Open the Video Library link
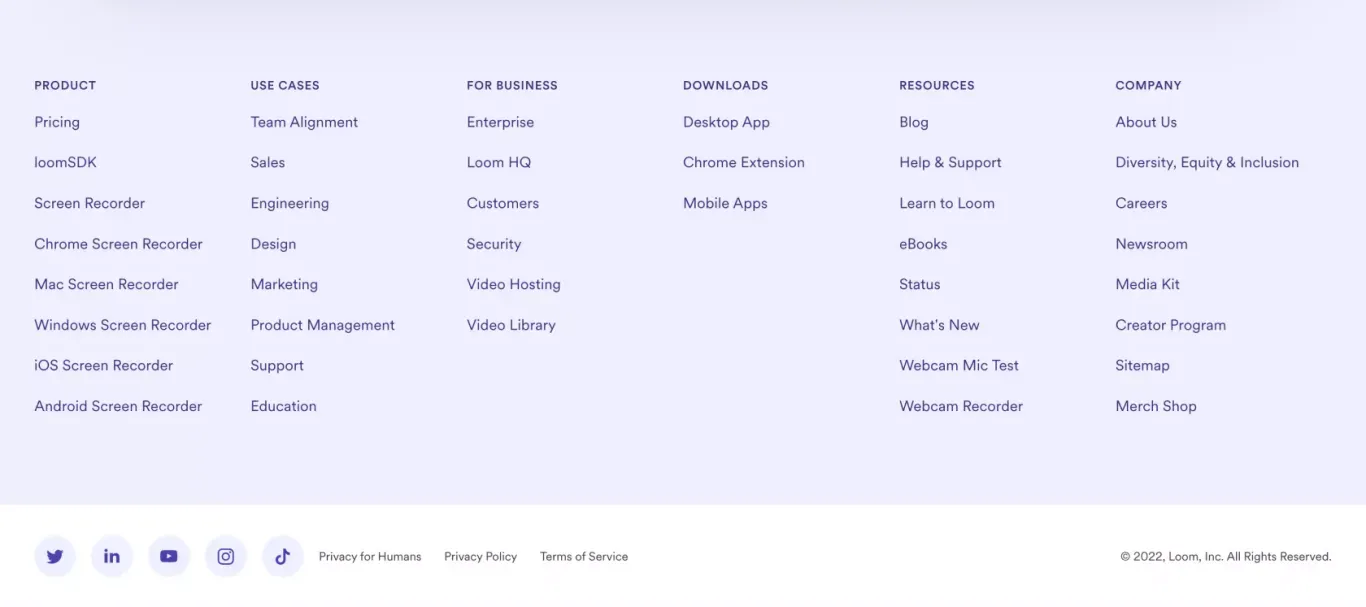The height and width of the screenshot is (607, 1366). [511, 325]
